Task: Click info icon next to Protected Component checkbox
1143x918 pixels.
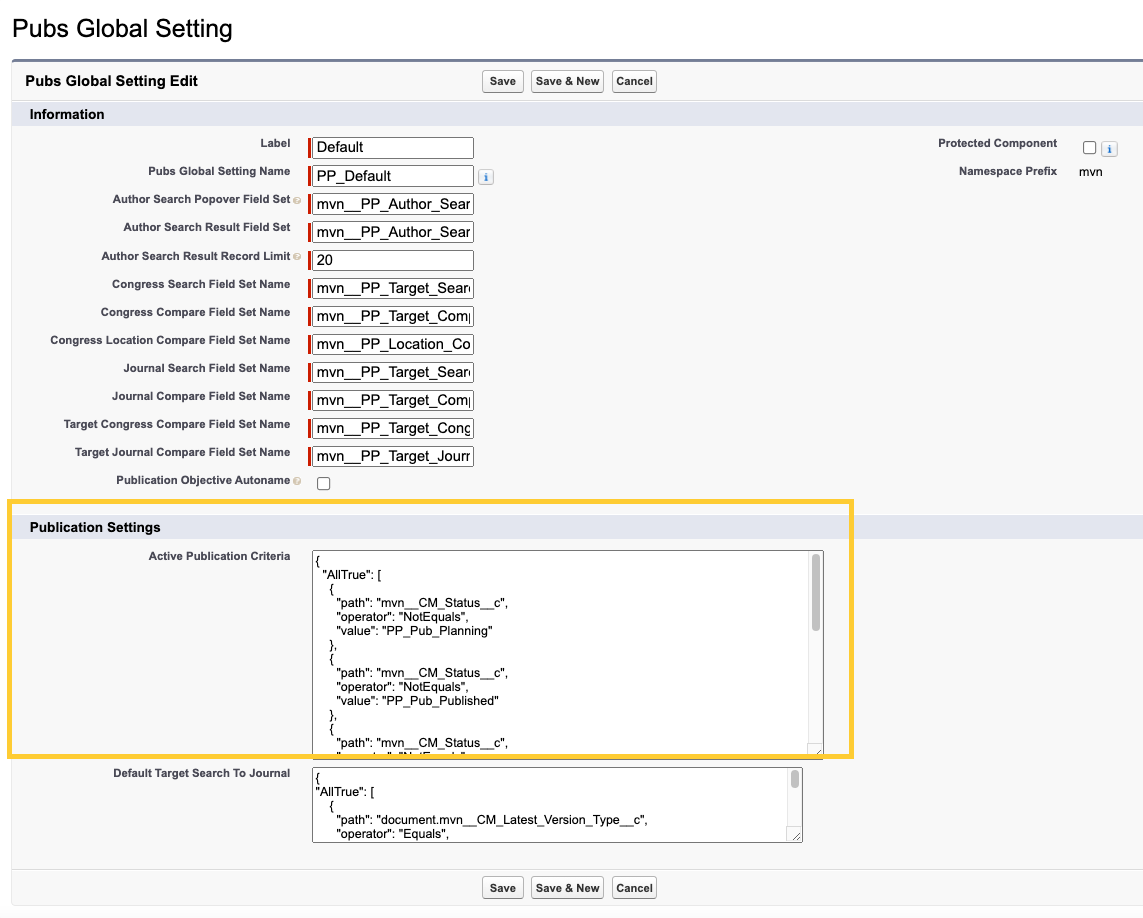Action: (x=1109, y=149)
